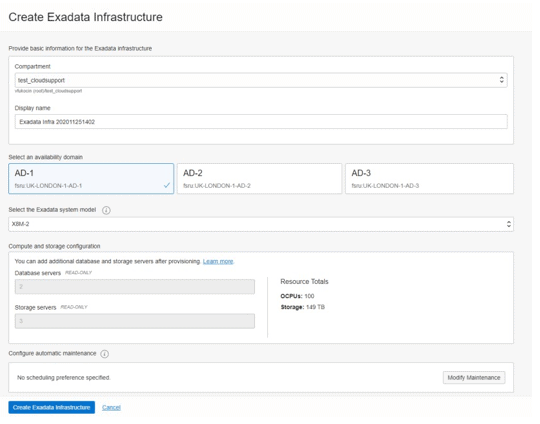Click the read-only Storage servers field
Viewport: 540px width, 424px height.
click(x=135, y=321)
